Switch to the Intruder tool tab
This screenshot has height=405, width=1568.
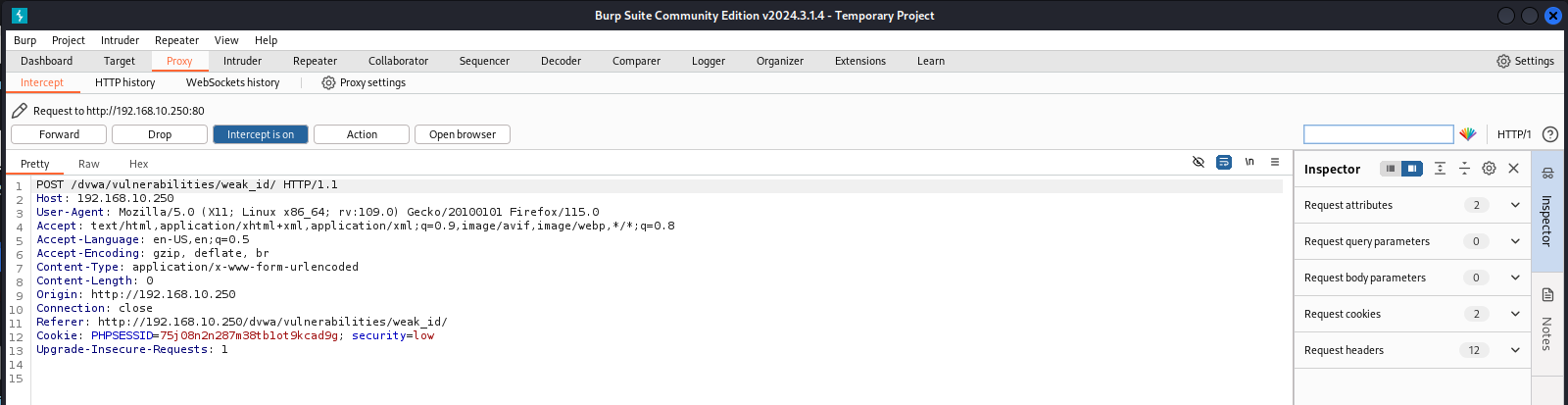click(x=242, y=61)
